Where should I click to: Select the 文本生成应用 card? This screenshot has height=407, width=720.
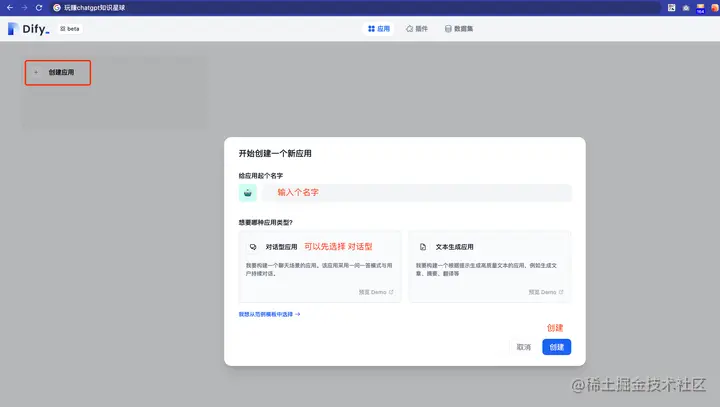tap(490, 266)
